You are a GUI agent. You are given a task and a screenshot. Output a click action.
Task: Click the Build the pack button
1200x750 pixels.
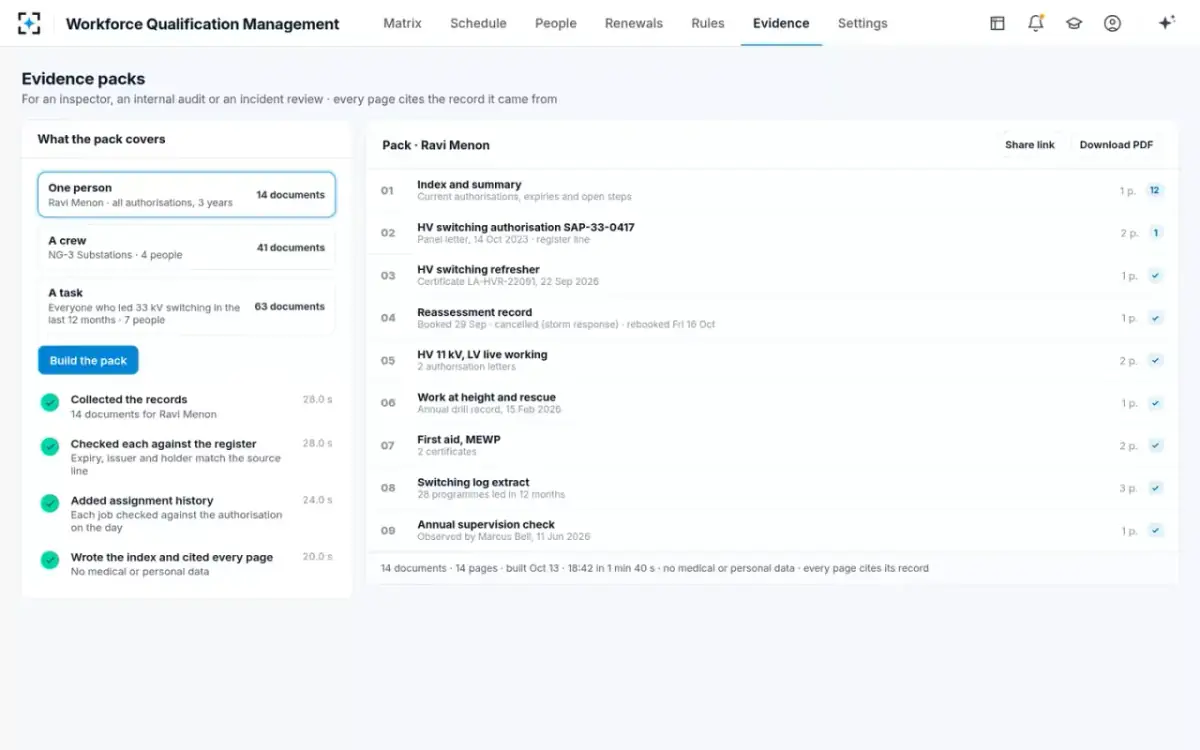88,360
